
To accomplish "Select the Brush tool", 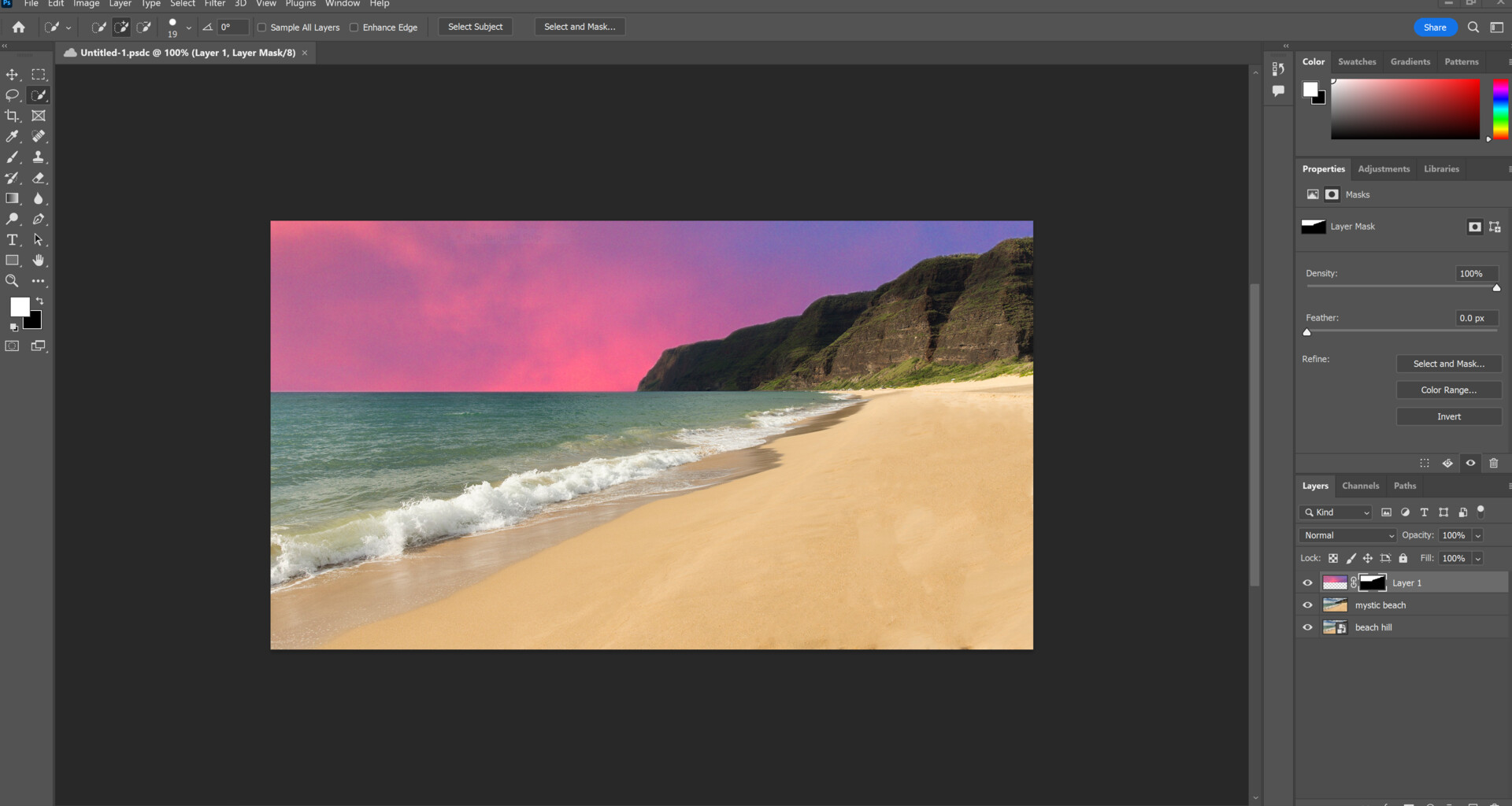I will pyautogui.click(x=13, y=157).
